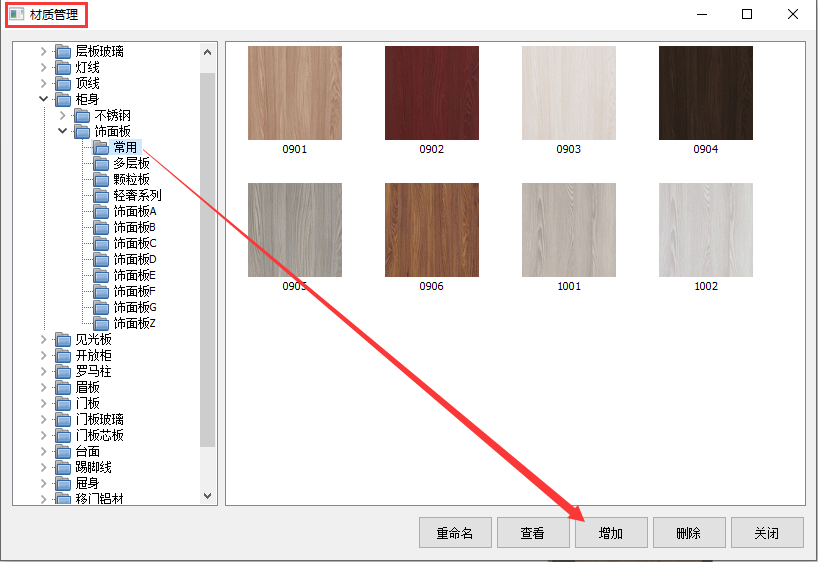Image resolution: width=818 pixels, height=562 pixels.
Task: Expand the 不锈钢 subfolder node
Action: pyautogui.click(x=63, y=115)
